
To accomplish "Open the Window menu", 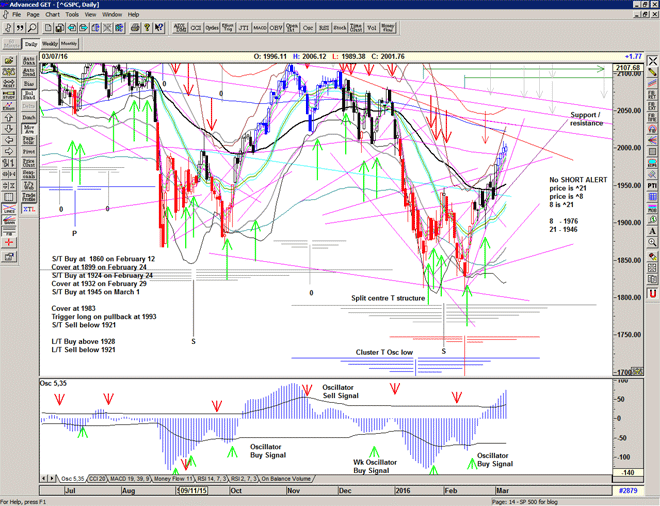I will [x=112, y=15].
